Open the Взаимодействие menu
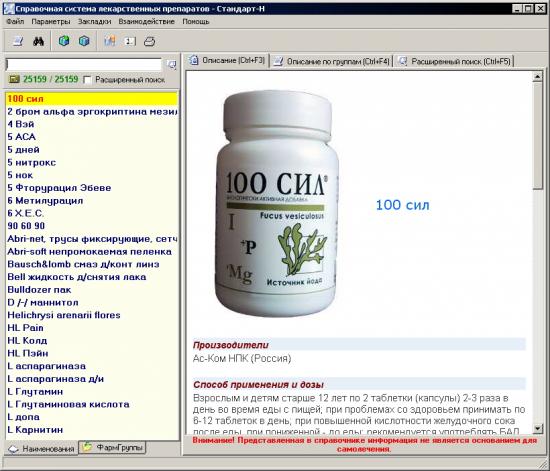 (146, 21)
